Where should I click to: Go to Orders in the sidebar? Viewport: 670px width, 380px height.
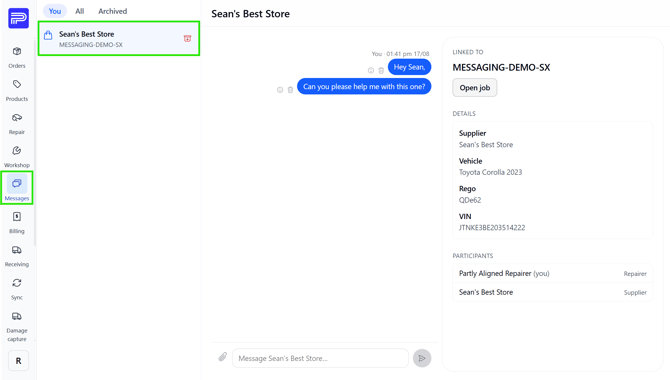point(17,57)
